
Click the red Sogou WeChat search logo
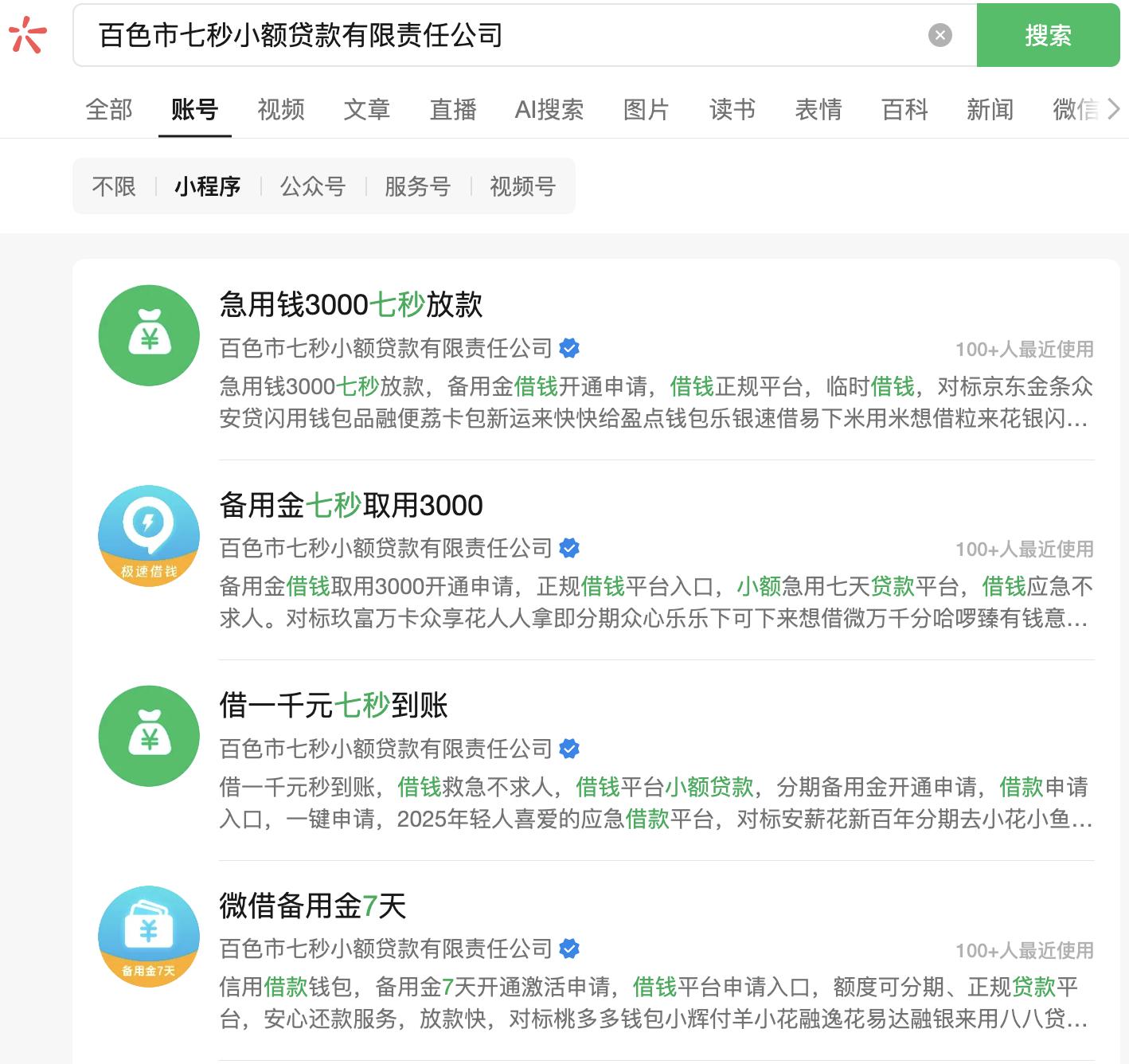pyautogui.click(x=28, y=35)
